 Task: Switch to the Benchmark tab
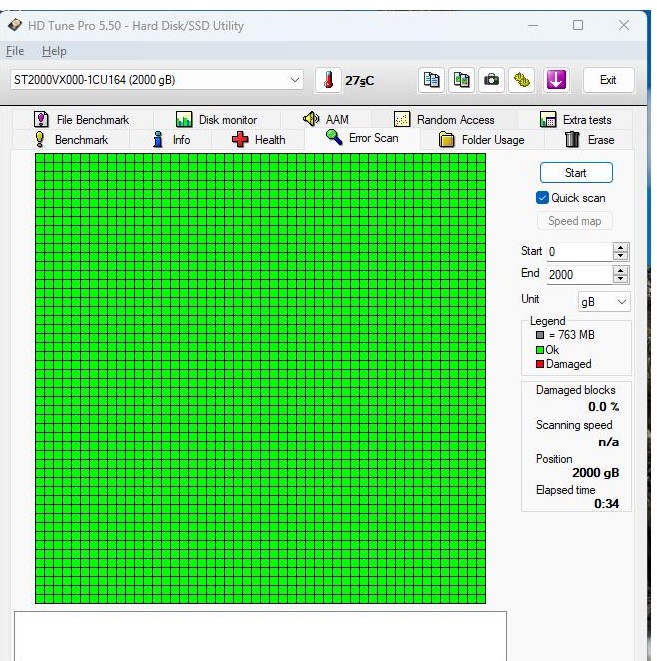pyautogui.click(x=71, y=140)
